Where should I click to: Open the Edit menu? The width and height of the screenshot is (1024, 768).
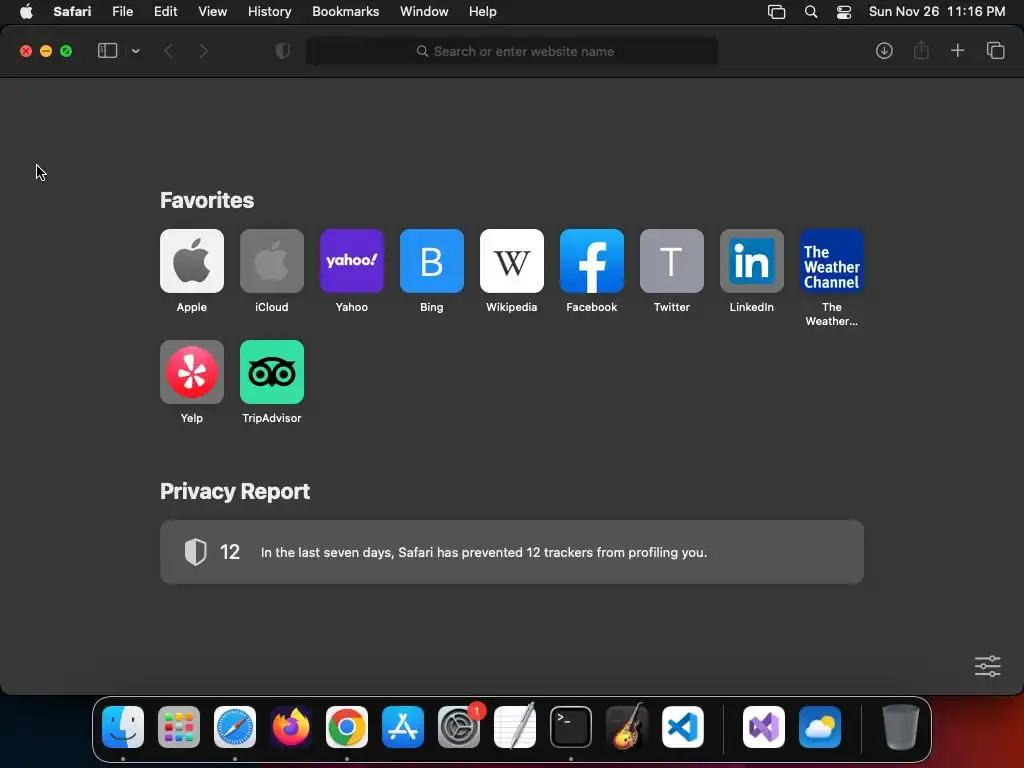165,12
